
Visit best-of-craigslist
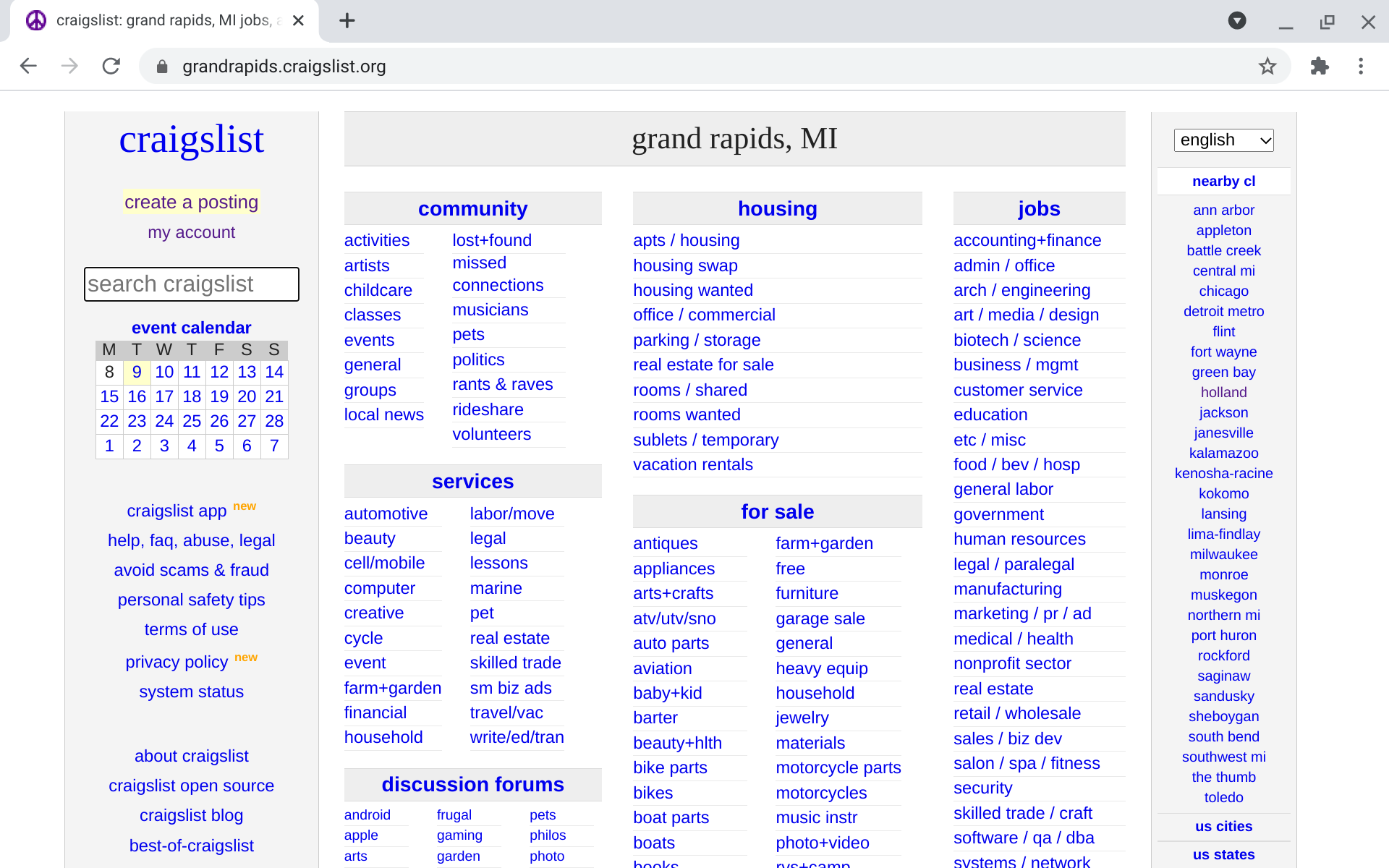191,846
